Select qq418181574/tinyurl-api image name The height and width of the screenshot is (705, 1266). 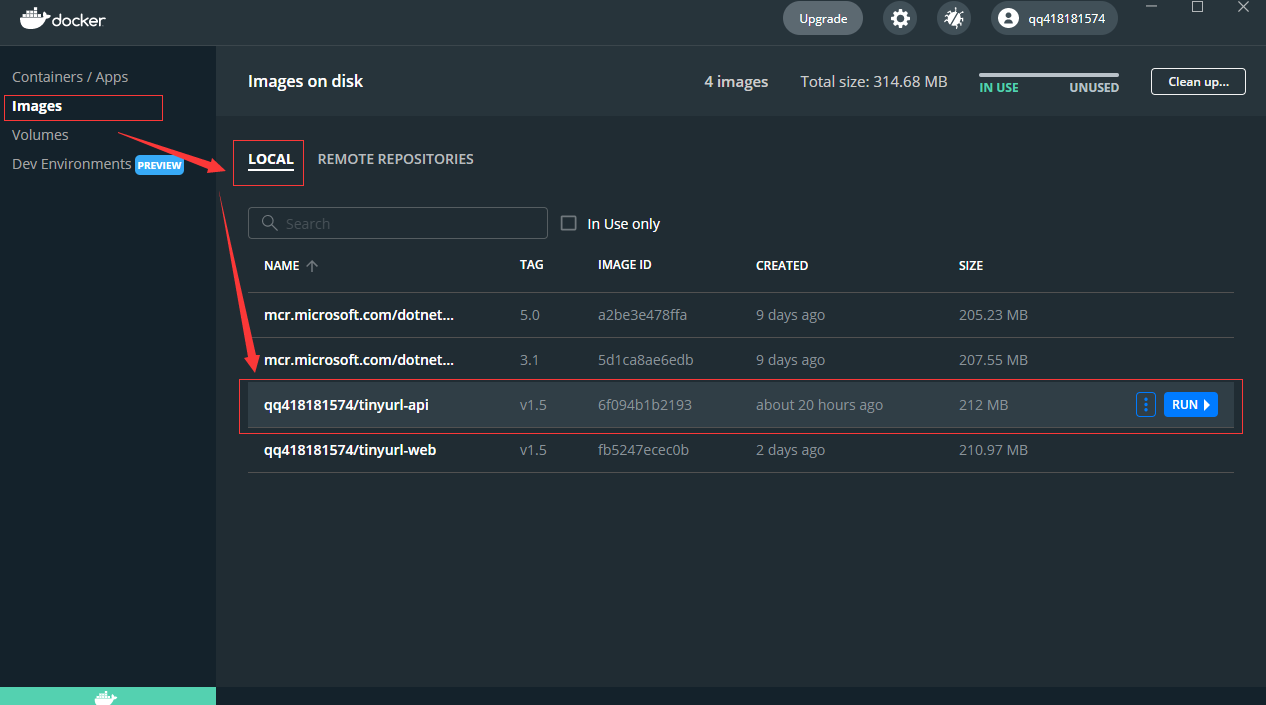tap(346, 405)
